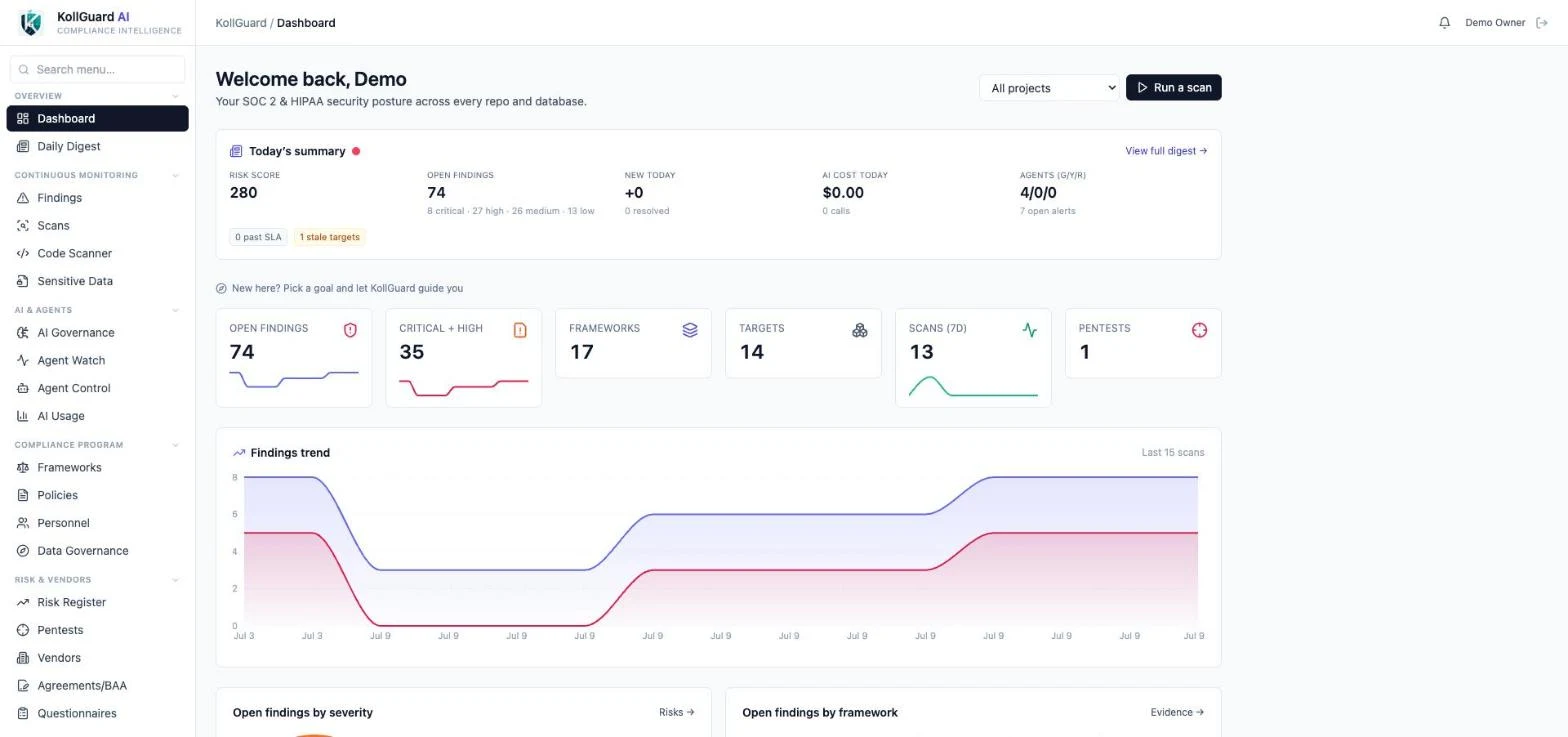Open Risk Register page
The image size is (1568, 737).
point(97,603)
